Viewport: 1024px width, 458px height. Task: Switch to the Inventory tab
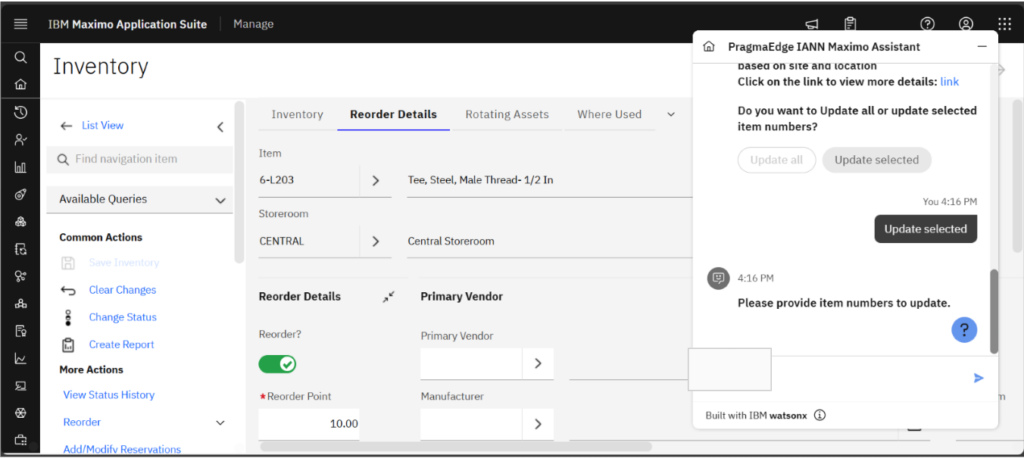[x=297, y=114]
